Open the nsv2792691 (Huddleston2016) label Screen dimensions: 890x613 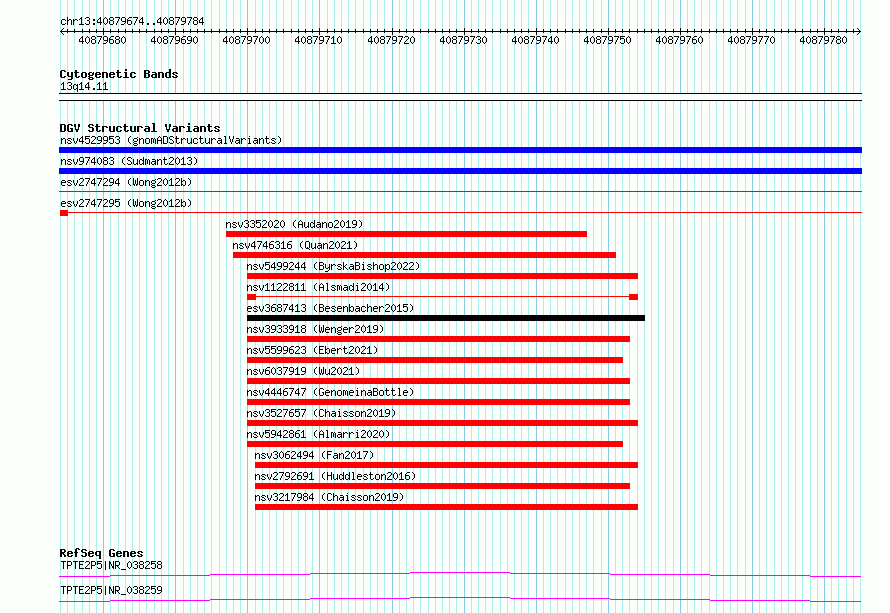click(335, 476)
